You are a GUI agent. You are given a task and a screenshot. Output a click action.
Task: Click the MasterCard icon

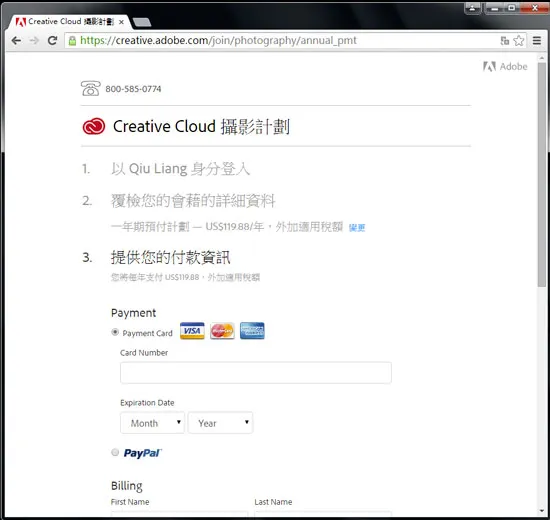click(x=222, y=331)
